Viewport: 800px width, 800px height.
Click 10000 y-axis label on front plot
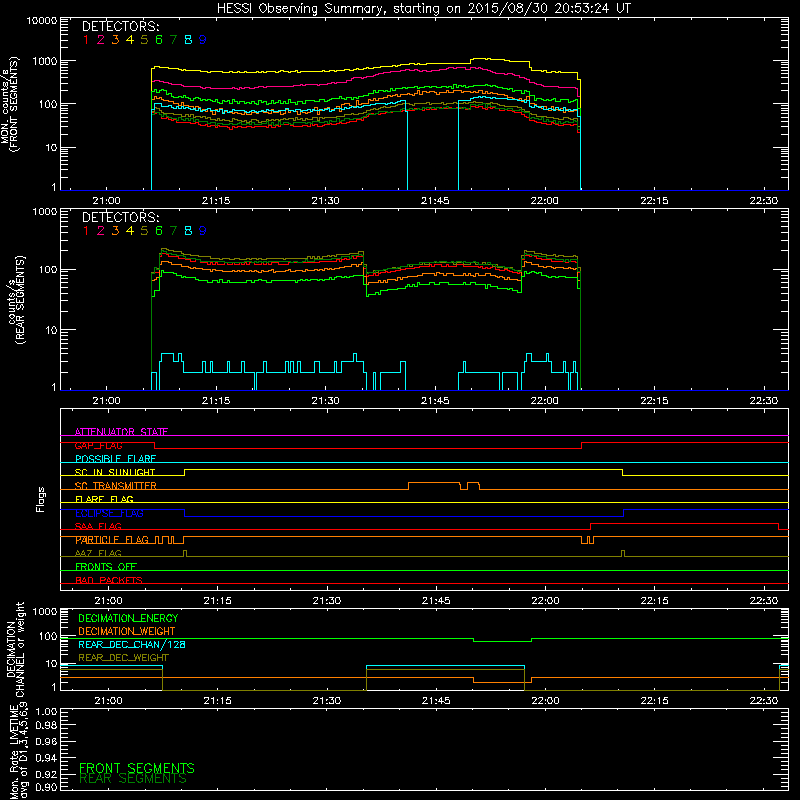(42, 20)
